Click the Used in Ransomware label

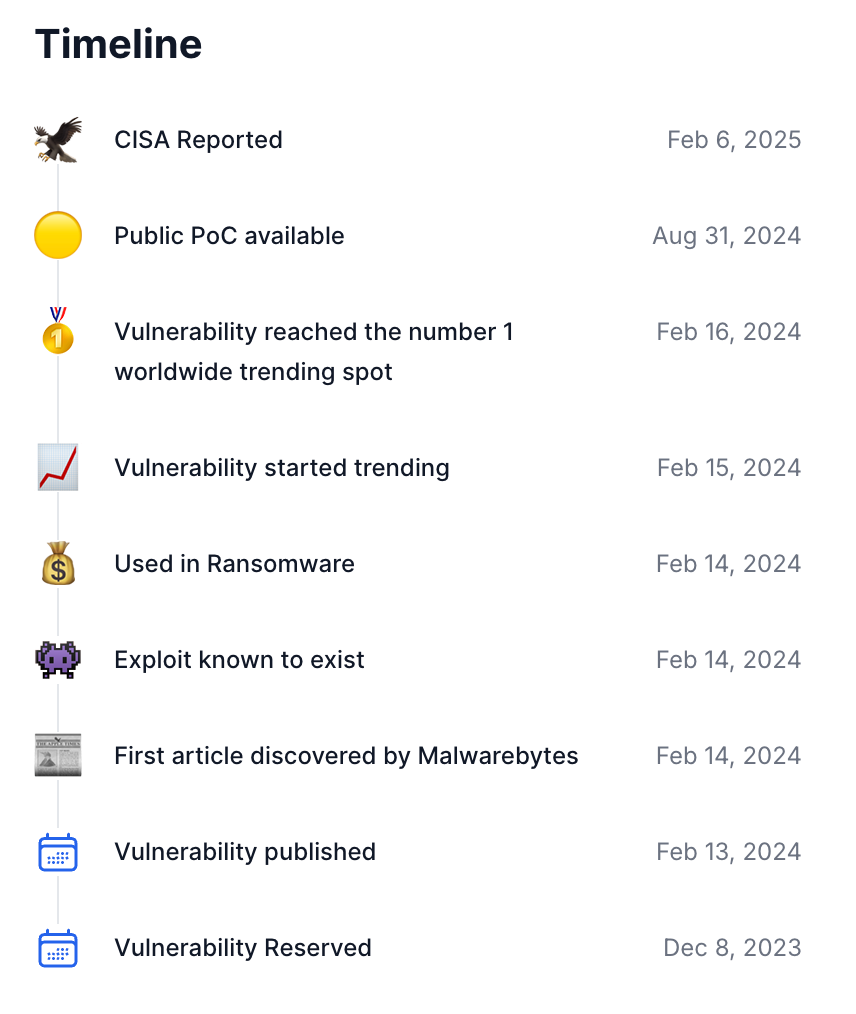pyautogui.click(x=234, y=564)
